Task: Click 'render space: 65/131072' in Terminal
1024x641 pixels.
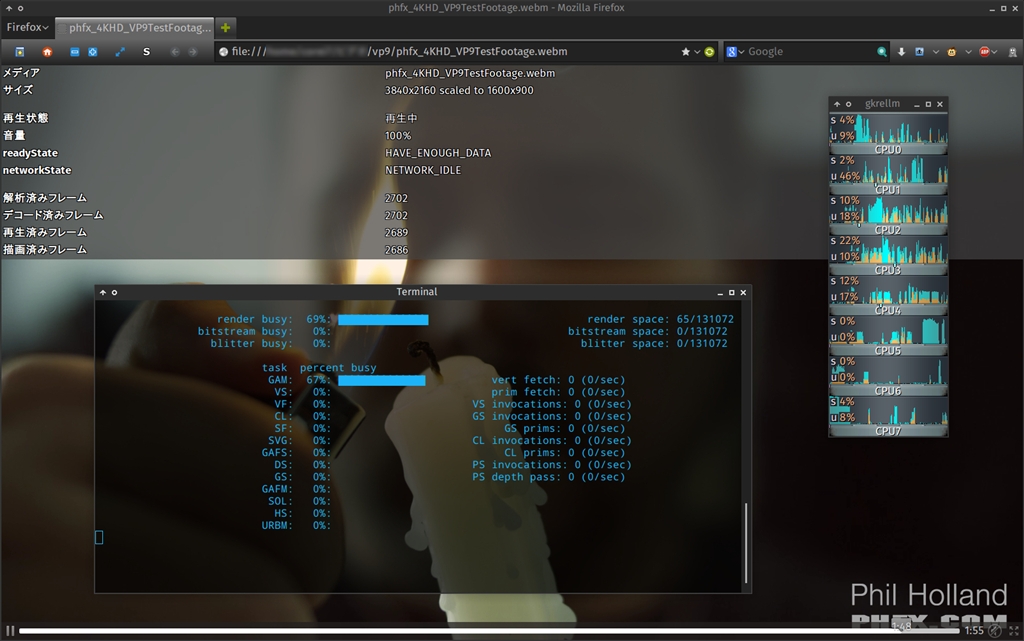Action: pyautogui.click(x=660, y=319)
